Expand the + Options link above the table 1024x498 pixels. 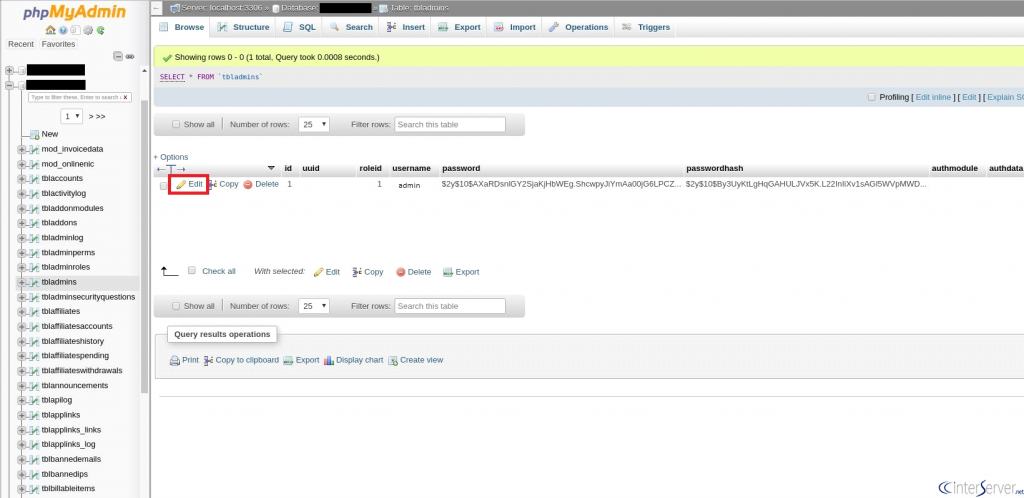tap(171, 157)
